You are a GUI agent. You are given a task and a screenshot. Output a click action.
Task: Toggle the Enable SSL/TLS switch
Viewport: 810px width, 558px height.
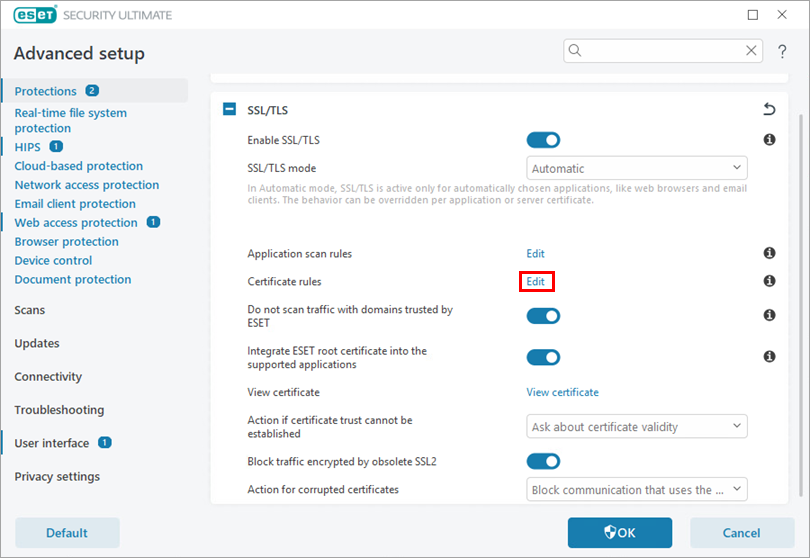(x=543, y=140)
